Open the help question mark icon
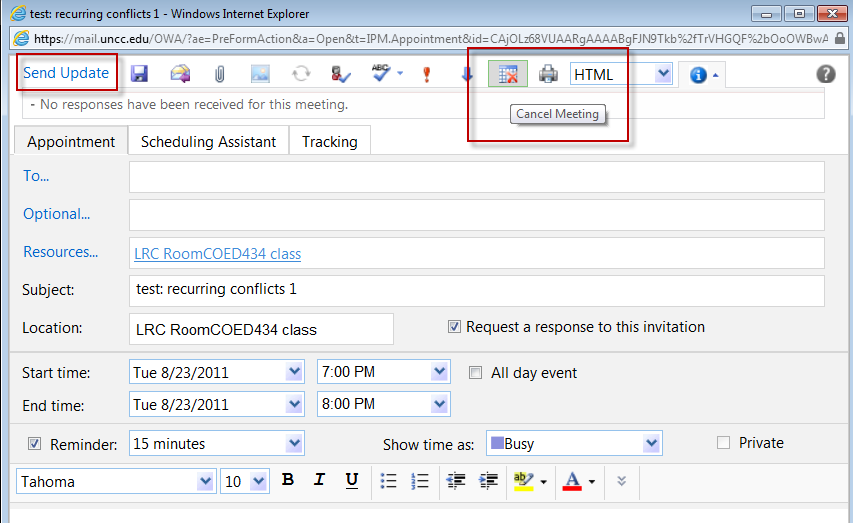 click(x=826, y=73)
